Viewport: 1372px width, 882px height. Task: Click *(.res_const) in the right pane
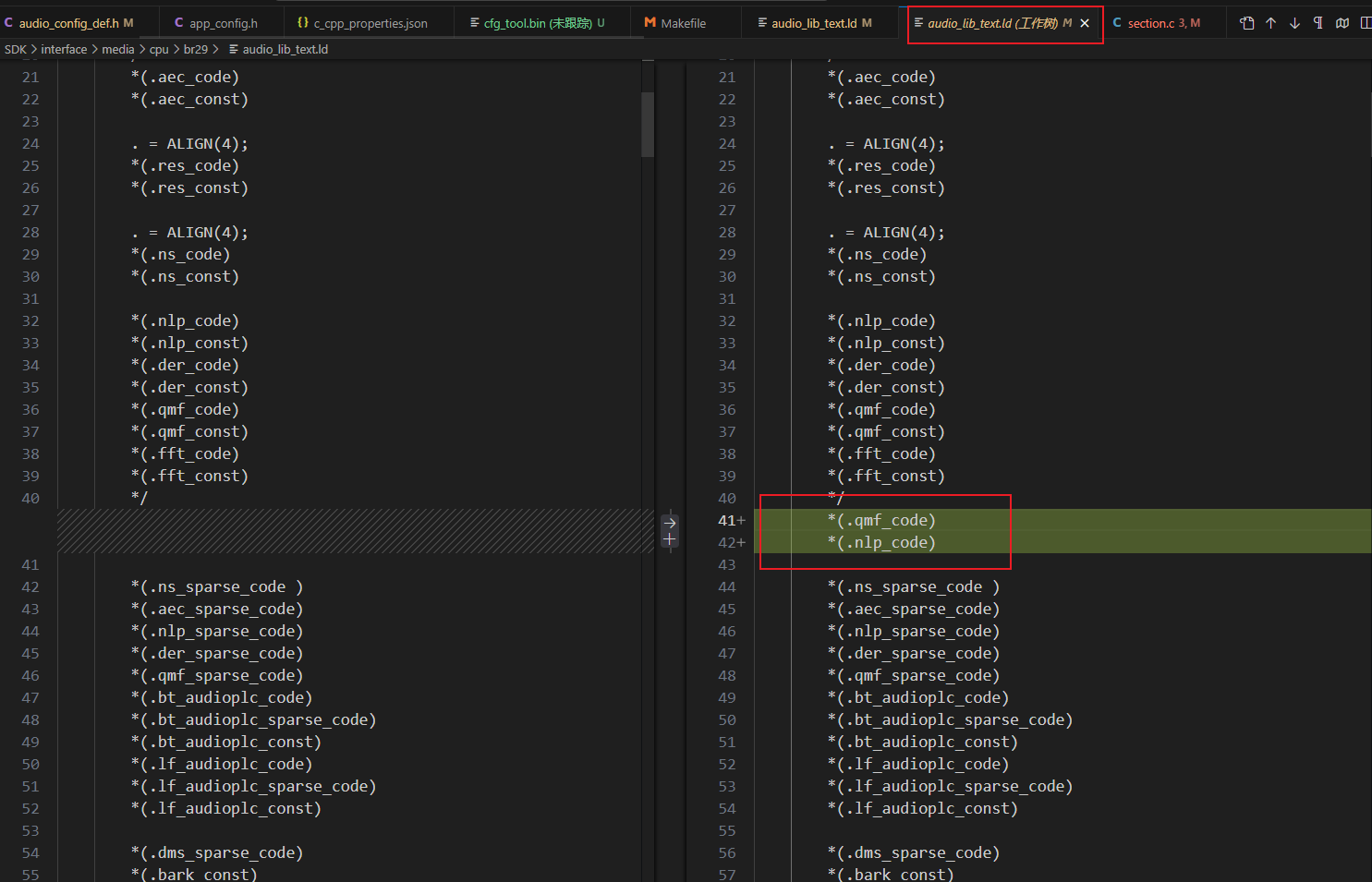[886, 187]
